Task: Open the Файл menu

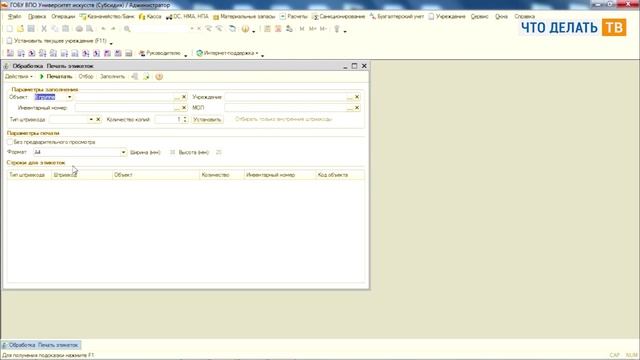Action: tap(15, 17)
